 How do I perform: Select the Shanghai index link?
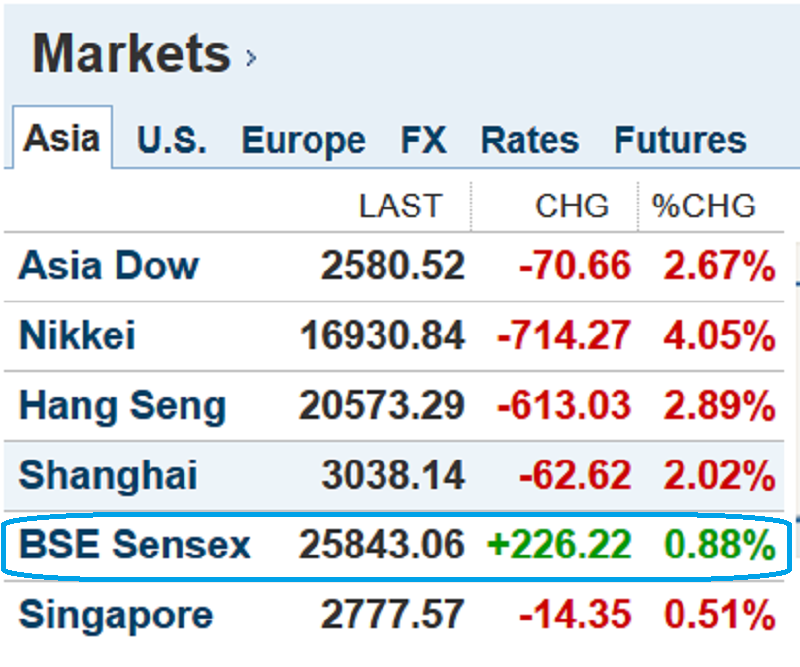point(108,475)
